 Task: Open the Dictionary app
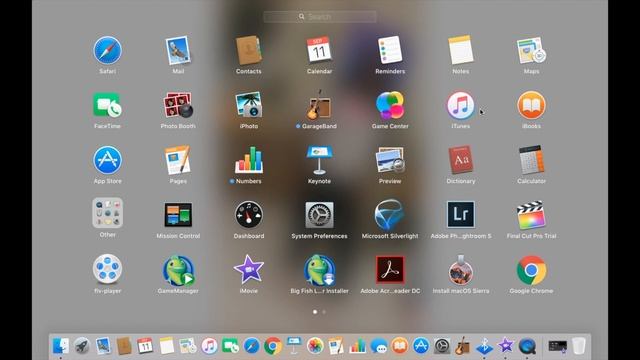click(x=460, y=160)
